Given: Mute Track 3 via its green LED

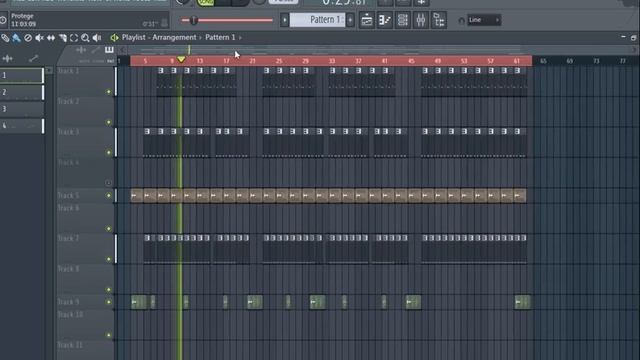Looking at the screenshot, I should tap(109, 153).
